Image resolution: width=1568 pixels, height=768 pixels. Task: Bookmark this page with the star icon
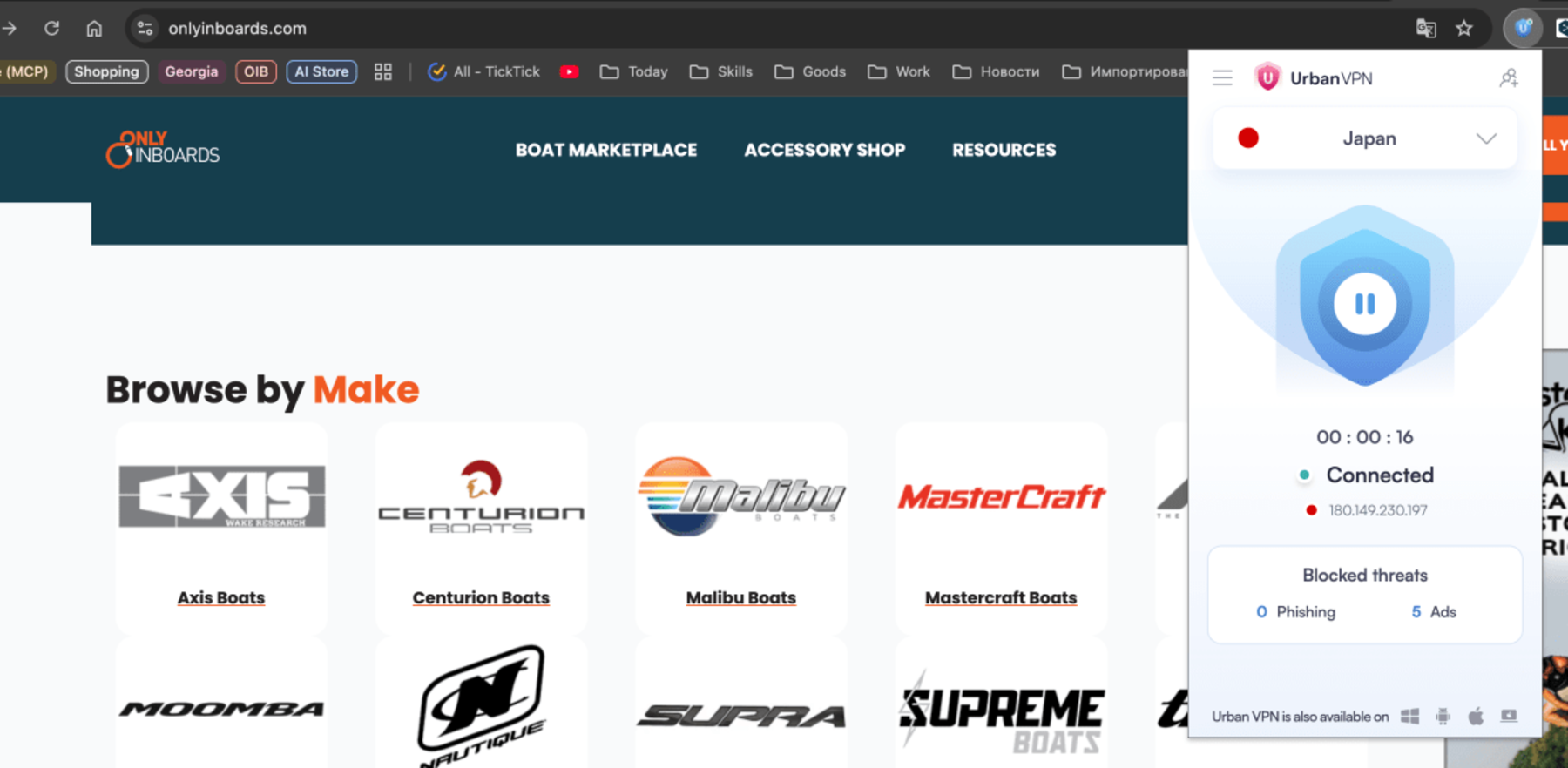point(1464,29)
